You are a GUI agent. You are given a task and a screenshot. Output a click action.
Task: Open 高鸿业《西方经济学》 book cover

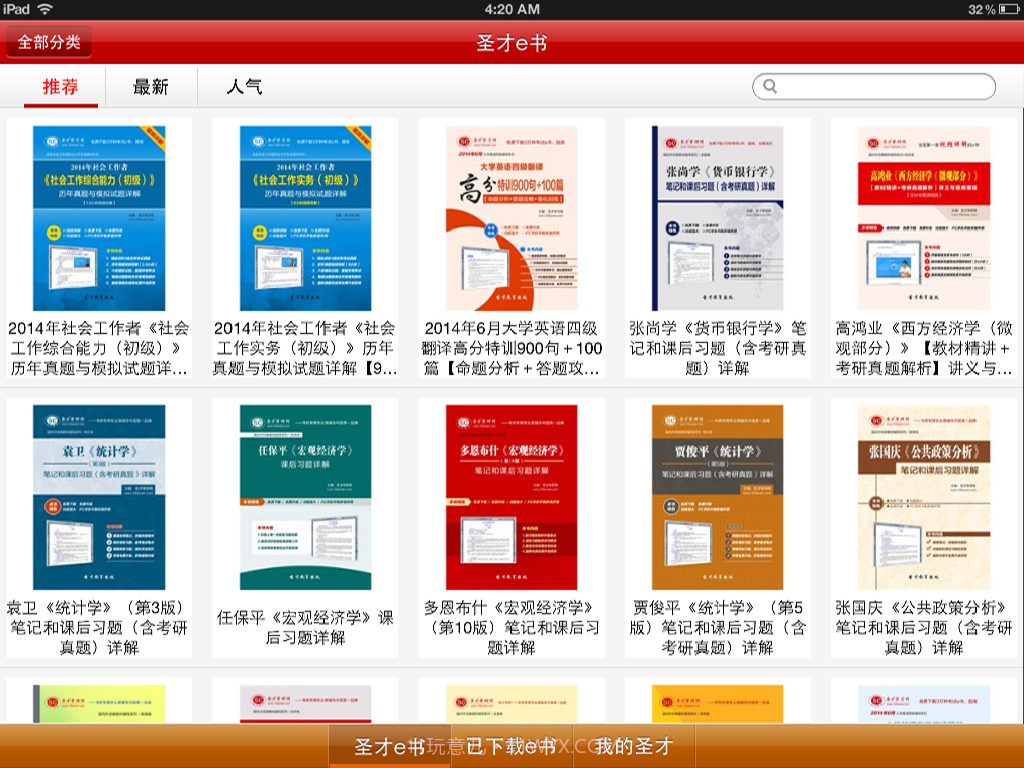tap(925, 215)
